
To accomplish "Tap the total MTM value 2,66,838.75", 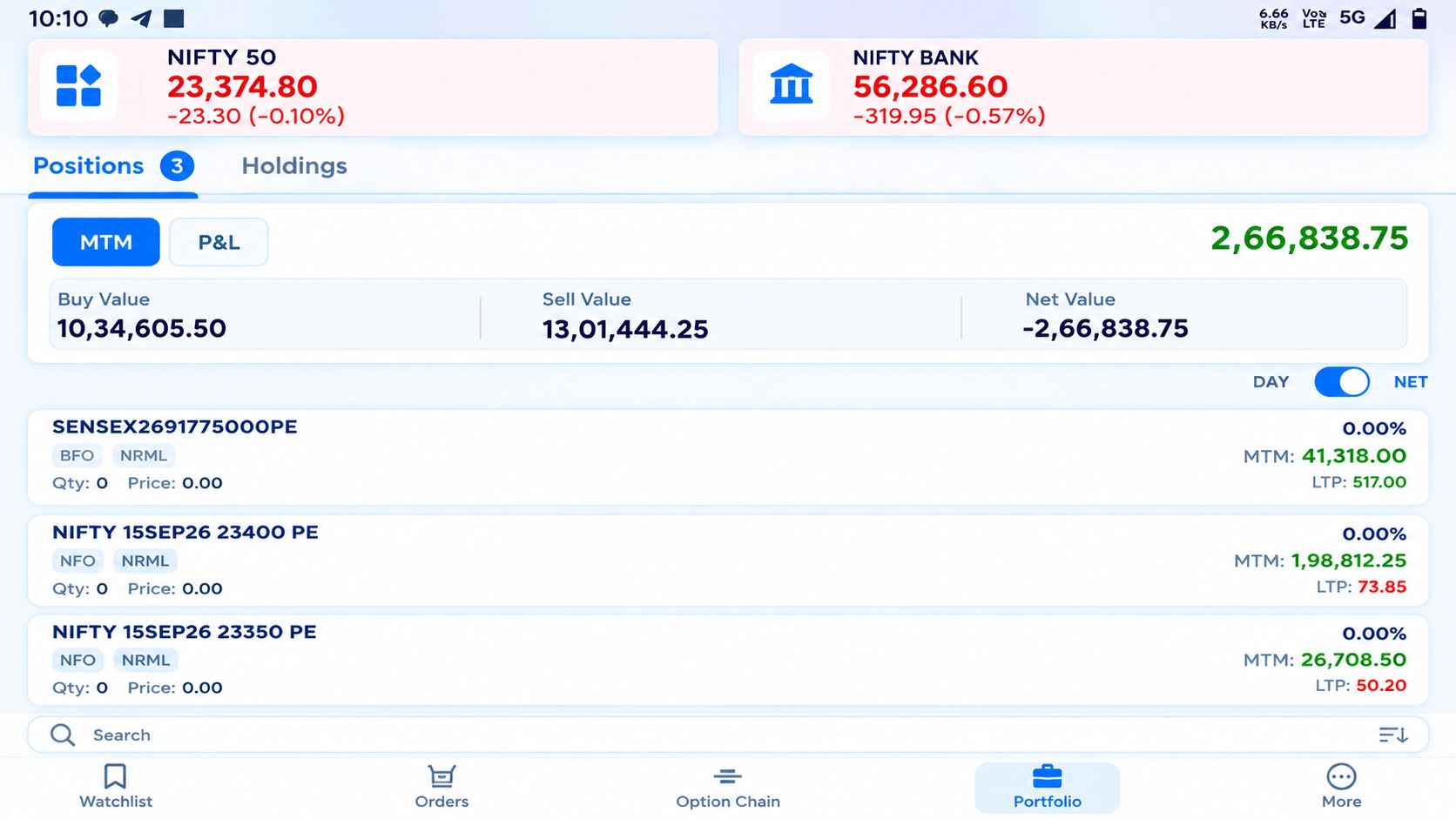I will [1309, 238].
